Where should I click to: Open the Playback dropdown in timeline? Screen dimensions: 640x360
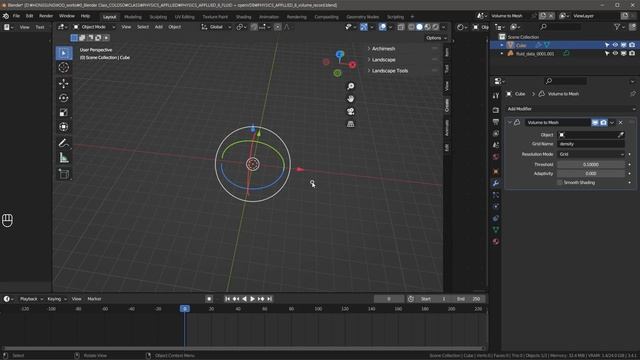(31, 299)
